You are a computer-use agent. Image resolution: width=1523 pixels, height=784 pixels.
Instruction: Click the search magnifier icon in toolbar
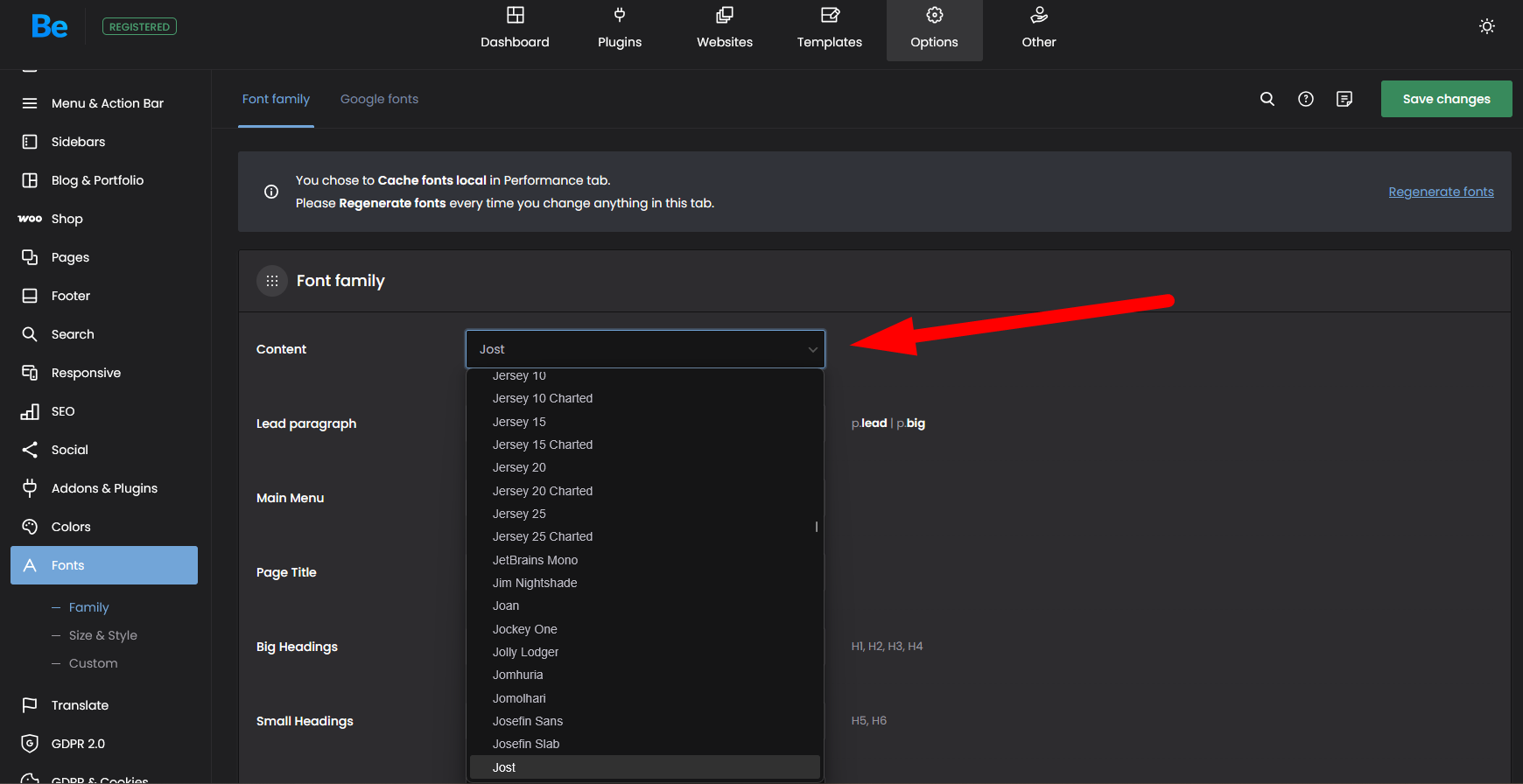pos(1267,99)
